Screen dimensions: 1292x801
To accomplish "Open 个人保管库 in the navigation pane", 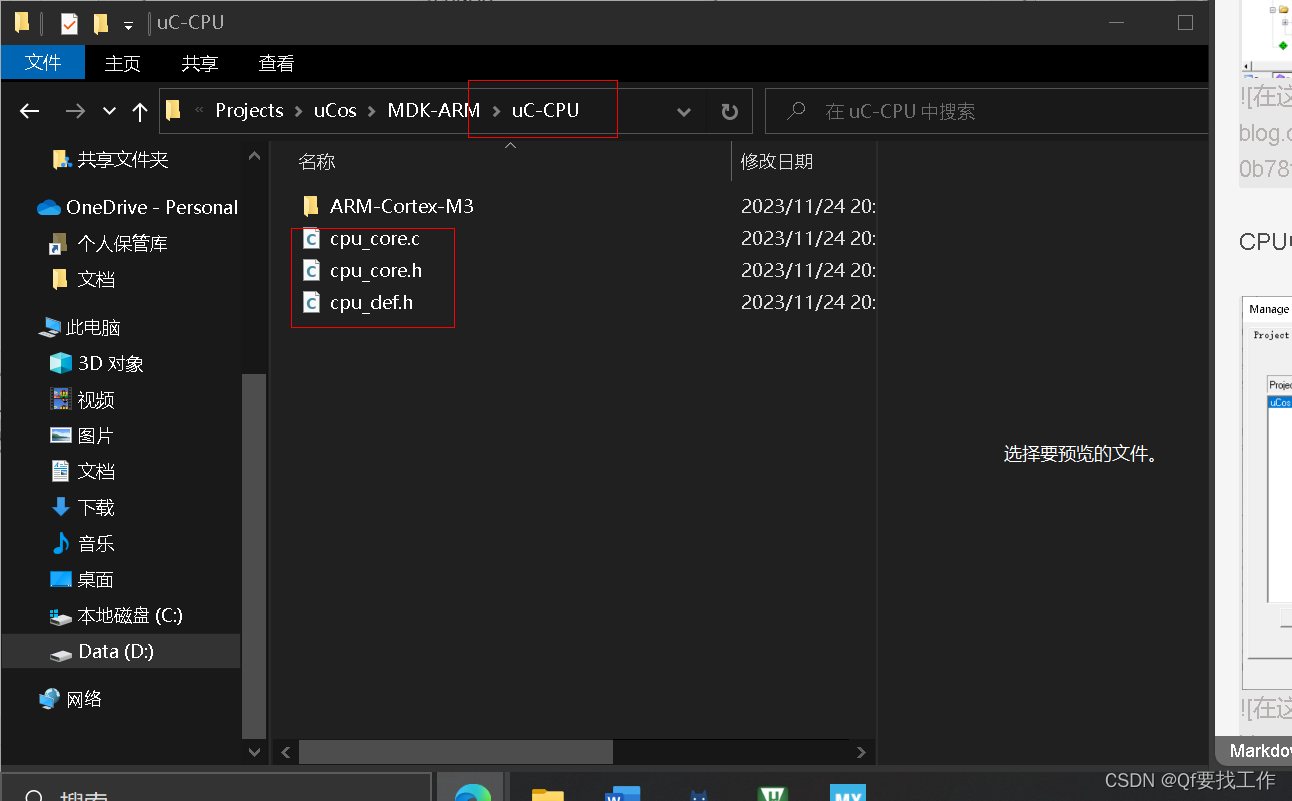I will 122,243.
